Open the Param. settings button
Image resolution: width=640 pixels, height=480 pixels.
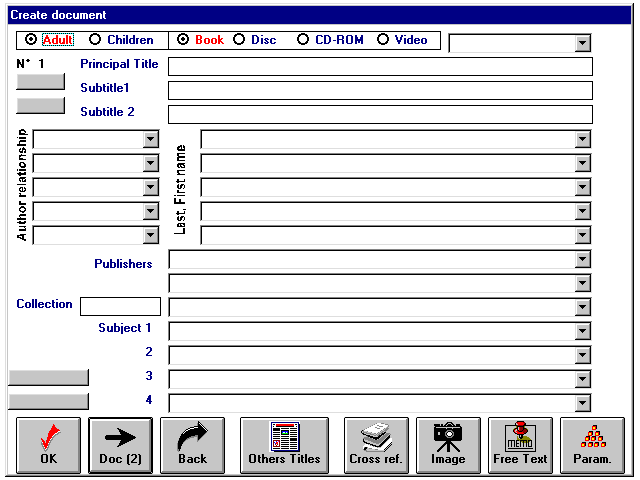pos(592,445)
